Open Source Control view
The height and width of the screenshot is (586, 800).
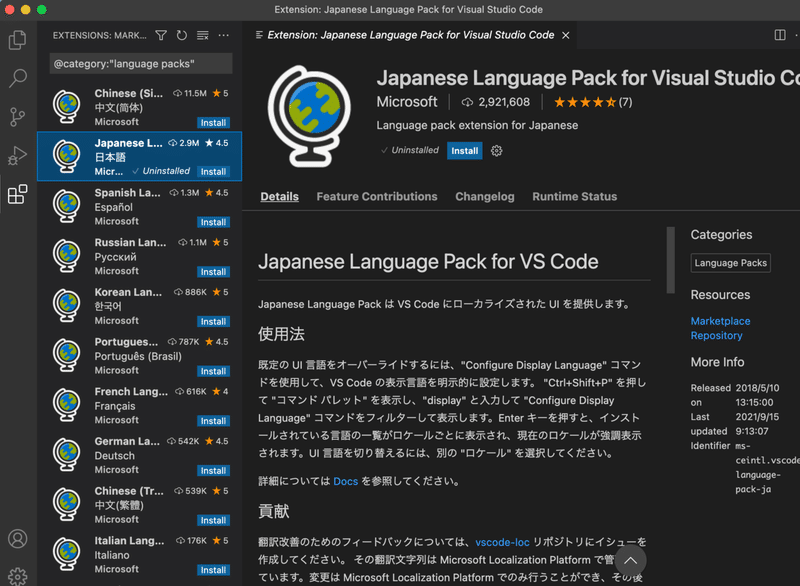click(18, 117)
